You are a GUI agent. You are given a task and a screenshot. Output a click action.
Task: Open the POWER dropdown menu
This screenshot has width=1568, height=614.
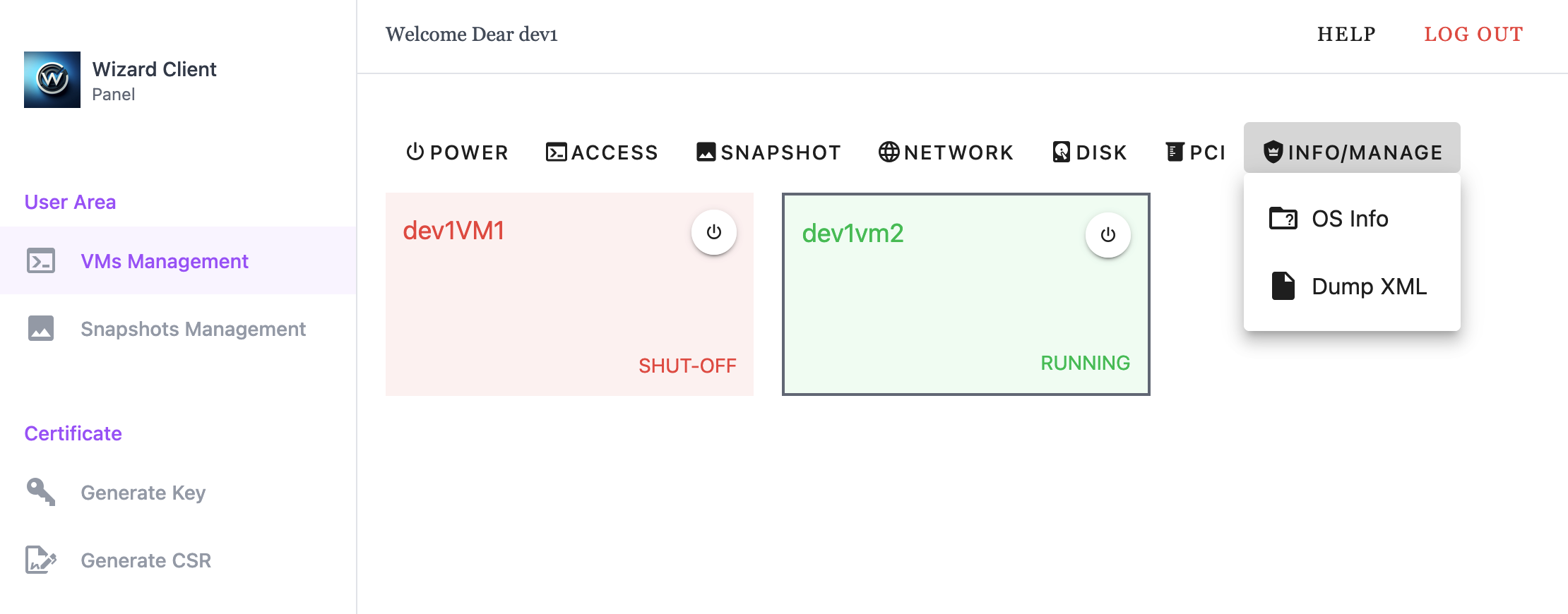click(x=457, y=152)
